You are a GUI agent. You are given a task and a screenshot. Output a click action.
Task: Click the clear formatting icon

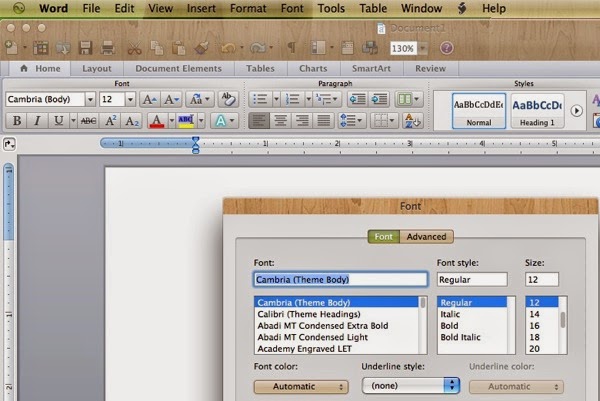tap(229, 99)
